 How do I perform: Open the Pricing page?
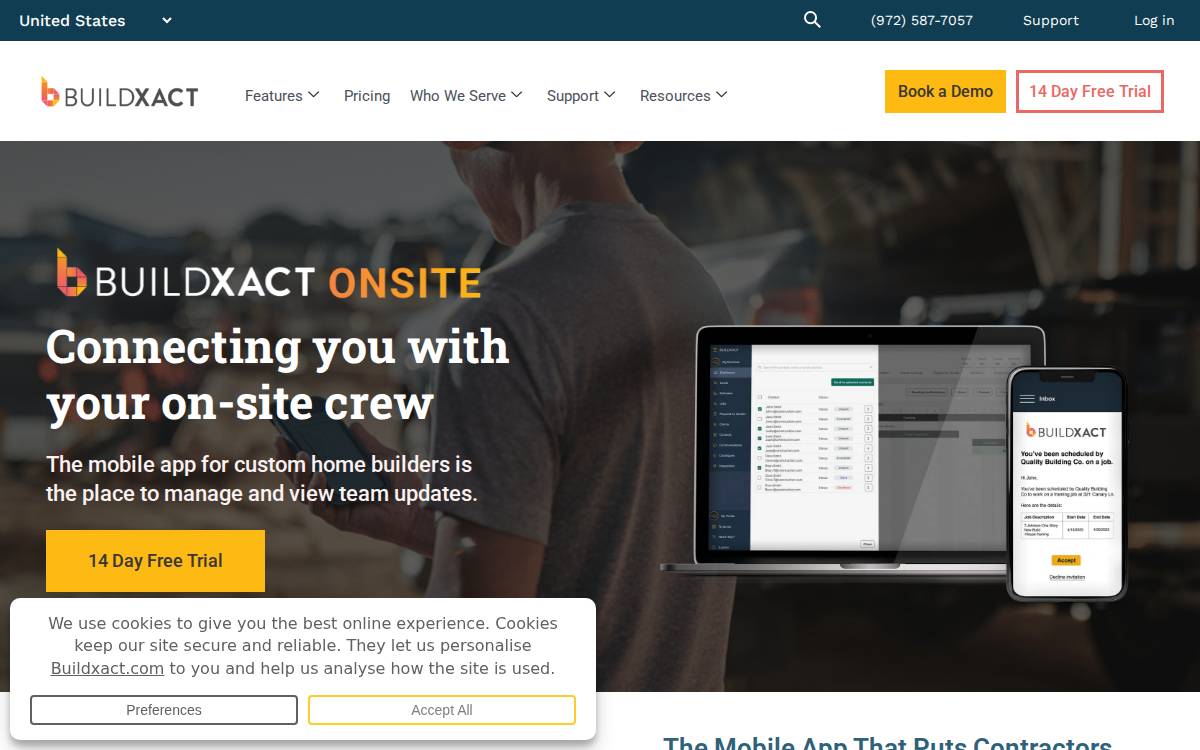pos(367,96)
